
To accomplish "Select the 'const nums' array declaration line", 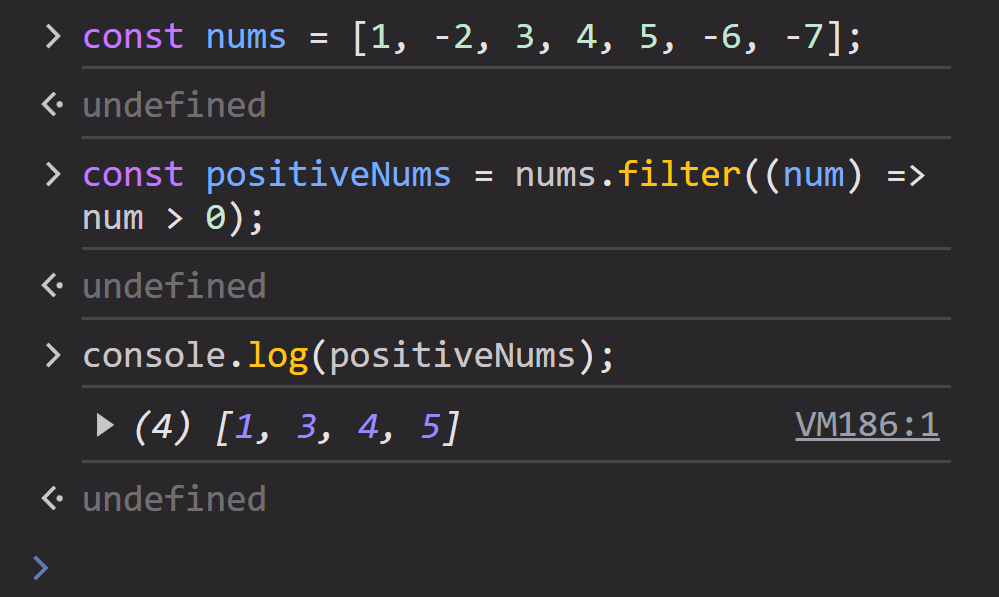I will [471, 37].
